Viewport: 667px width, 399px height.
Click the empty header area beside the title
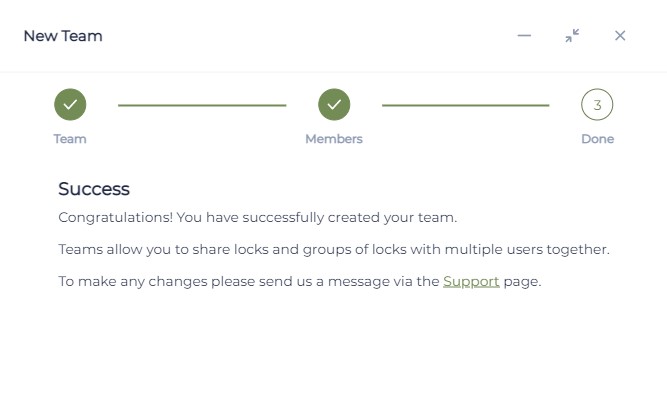(x=306, y=36)
